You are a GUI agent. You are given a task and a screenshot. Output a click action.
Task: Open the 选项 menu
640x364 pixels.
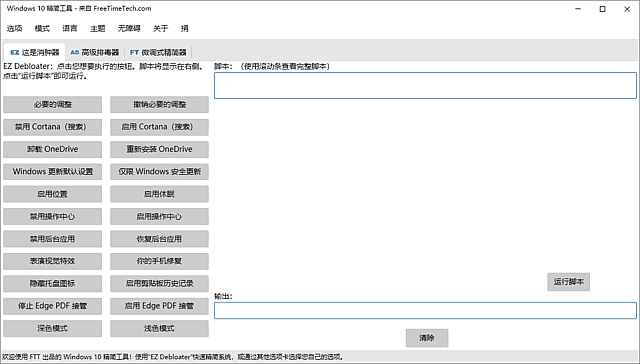(x=14, y=29)
